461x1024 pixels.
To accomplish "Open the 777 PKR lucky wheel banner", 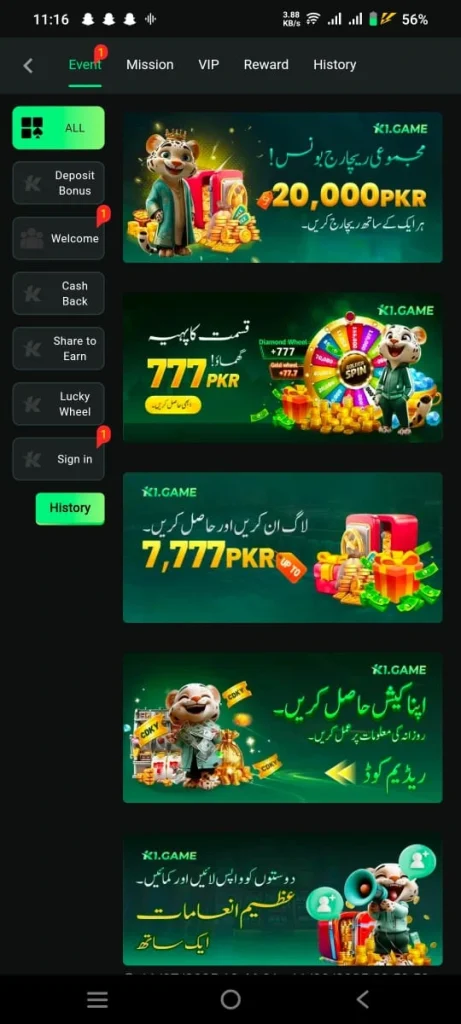I will [x=283, y=367].
